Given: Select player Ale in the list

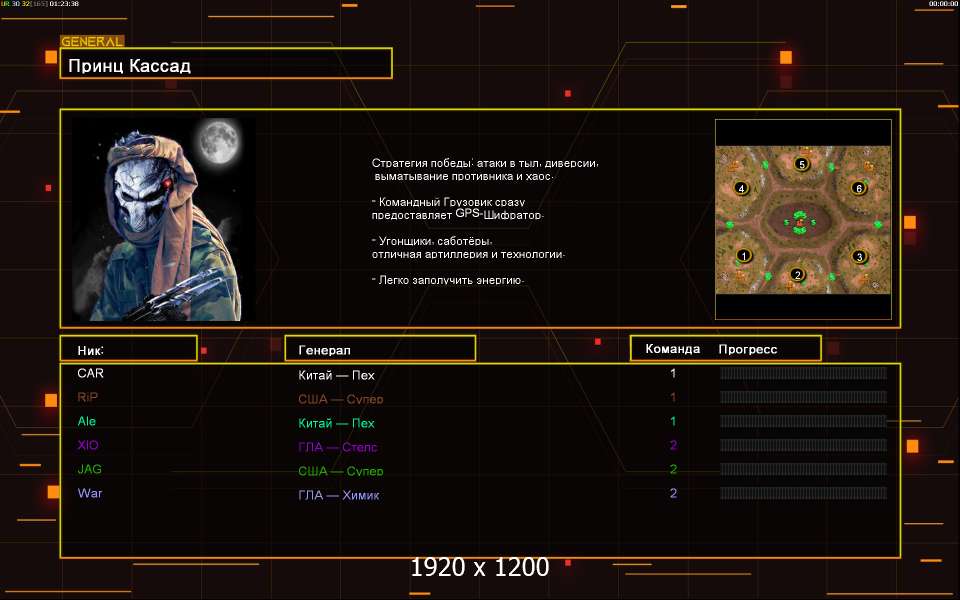Looking at the screenshot, I should 87,421.
